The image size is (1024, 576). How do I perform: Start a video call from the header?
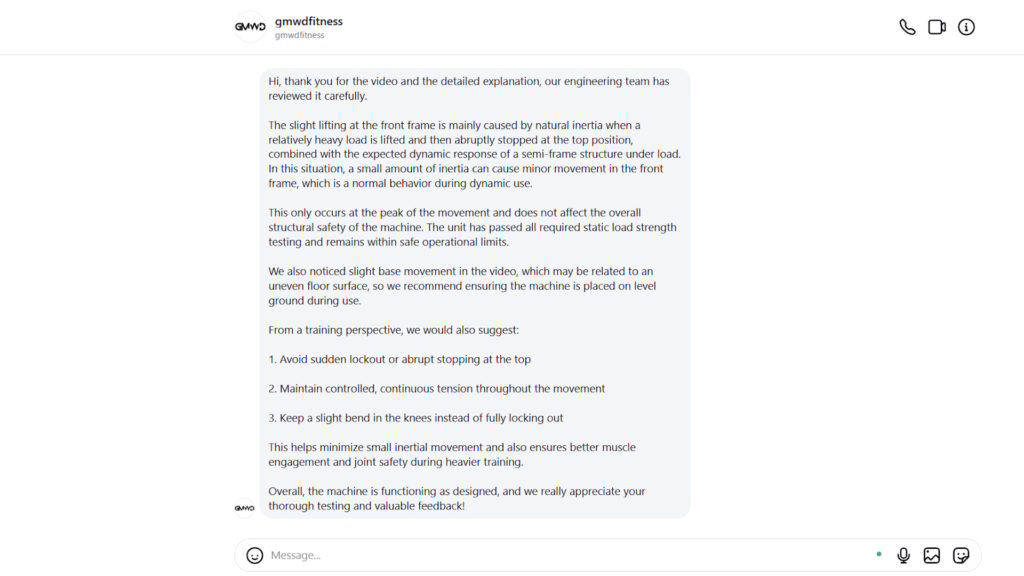coord(937,27)
